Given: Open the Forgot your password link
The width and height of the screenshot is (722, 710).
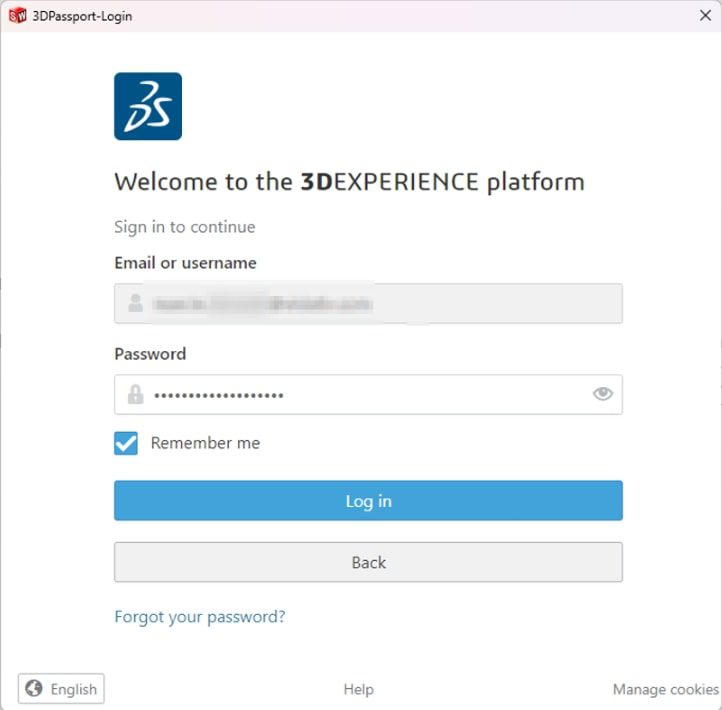Looking at the screenshot, I should point(200,617).
